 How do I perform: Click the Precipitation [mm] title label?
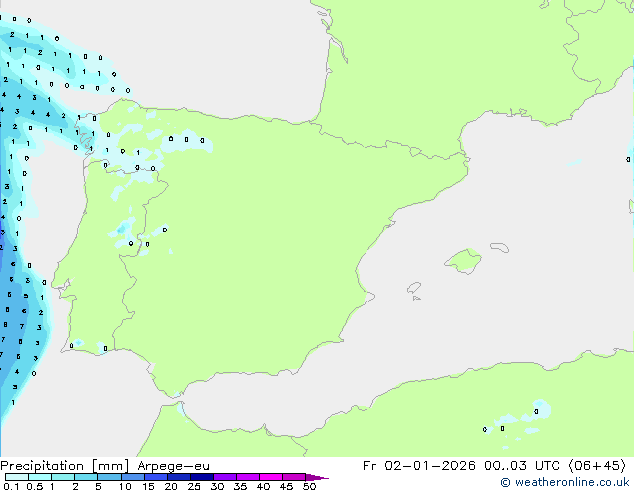coord(60,465)
